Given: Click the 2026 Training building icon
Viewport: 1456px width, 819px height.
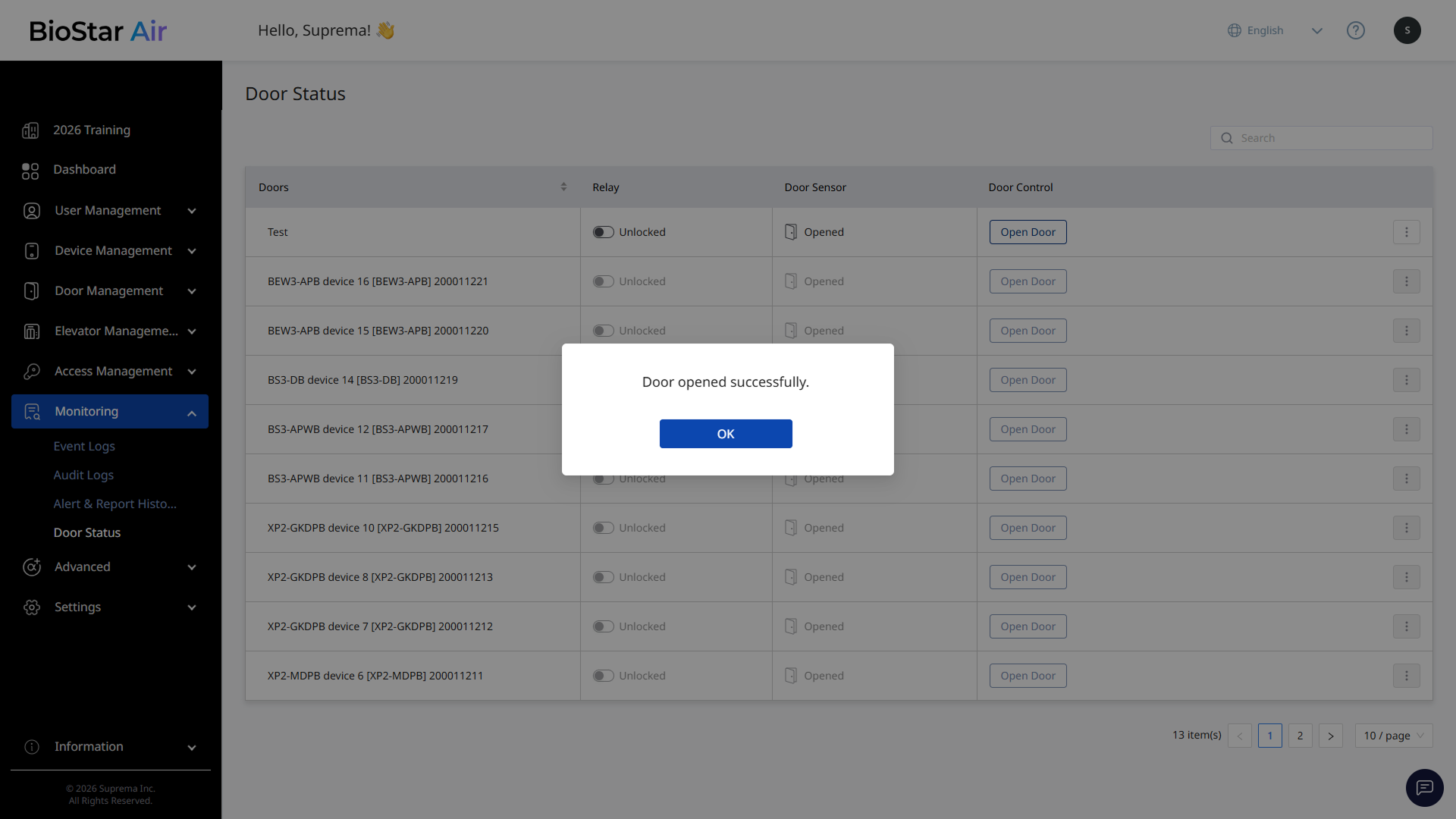Looking at the screenshot, I should pos(30,130).
